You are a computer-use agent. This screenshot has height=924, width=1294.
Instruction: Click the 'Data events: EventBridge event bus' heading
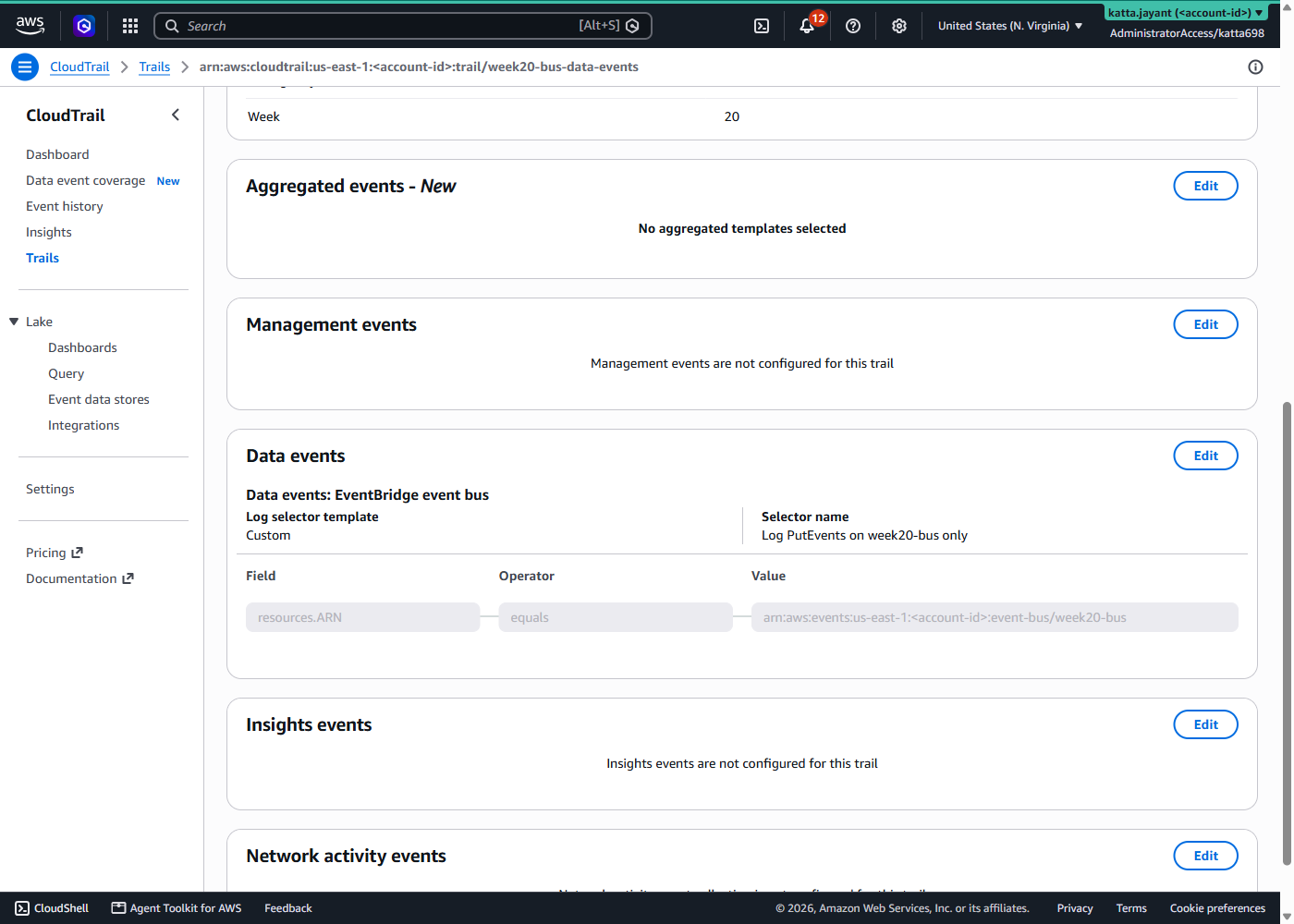pyautogui.click(x=367, y=494)
